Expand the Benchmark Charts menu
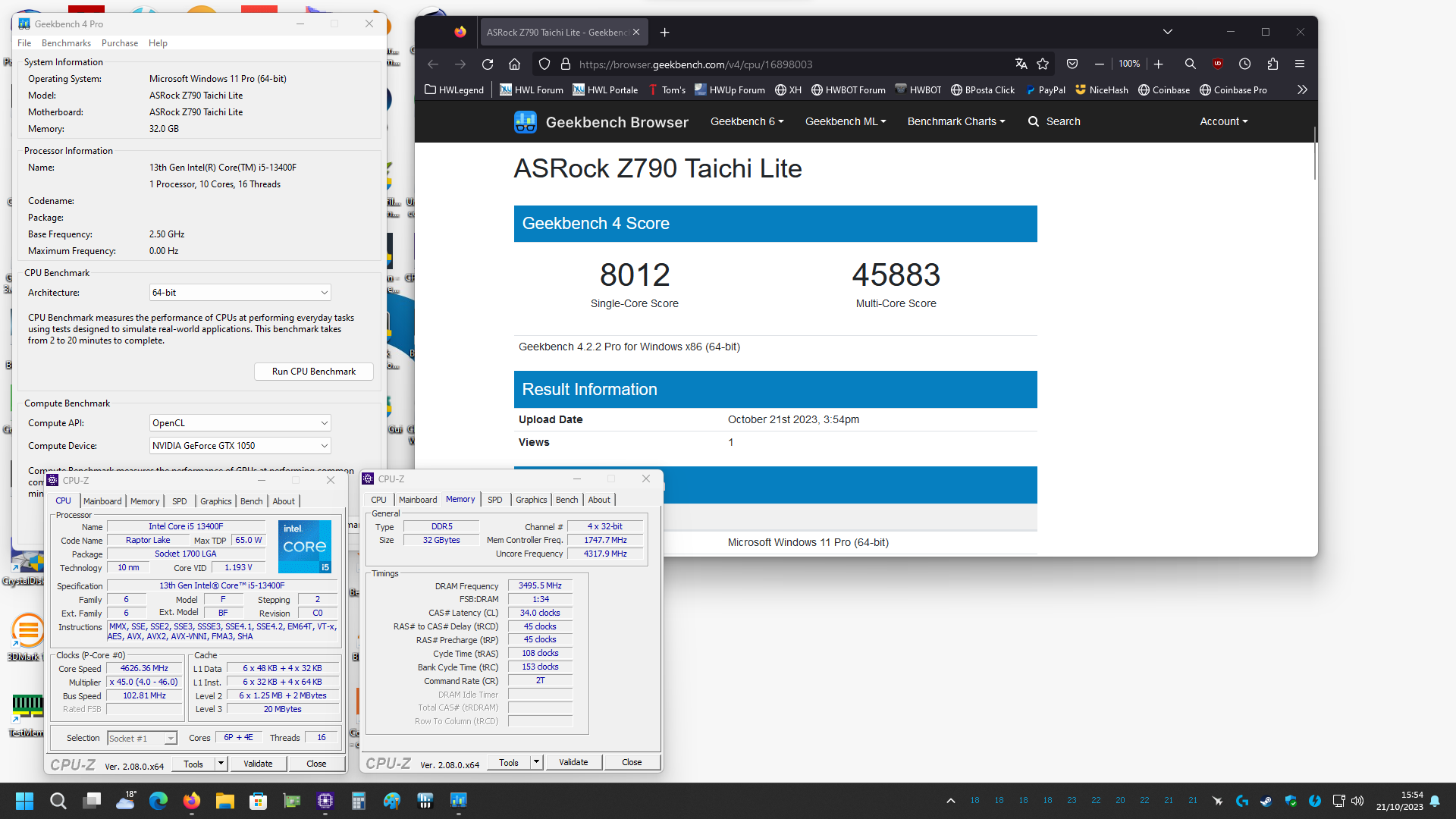Screen dimensions: 1456x819 [956, 121]
